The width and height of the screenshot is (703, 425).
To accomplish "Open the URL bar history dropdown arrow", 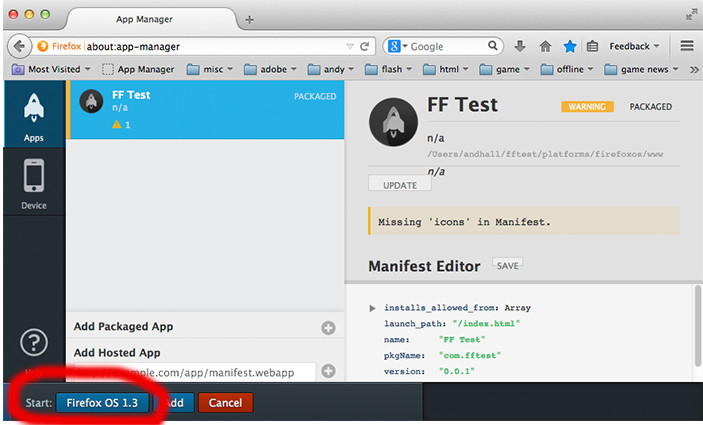I will point(350,46).
